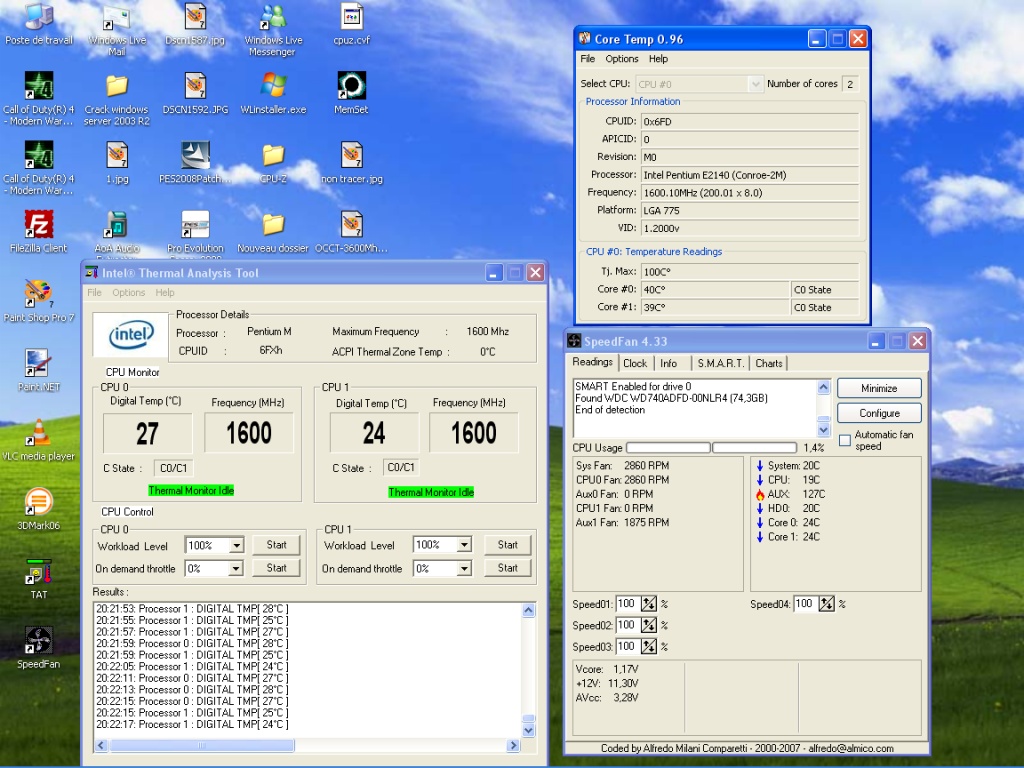1024x768 pixels.
Task: Switch to SpeedFan Readings tab
Action: pos(592,362)
